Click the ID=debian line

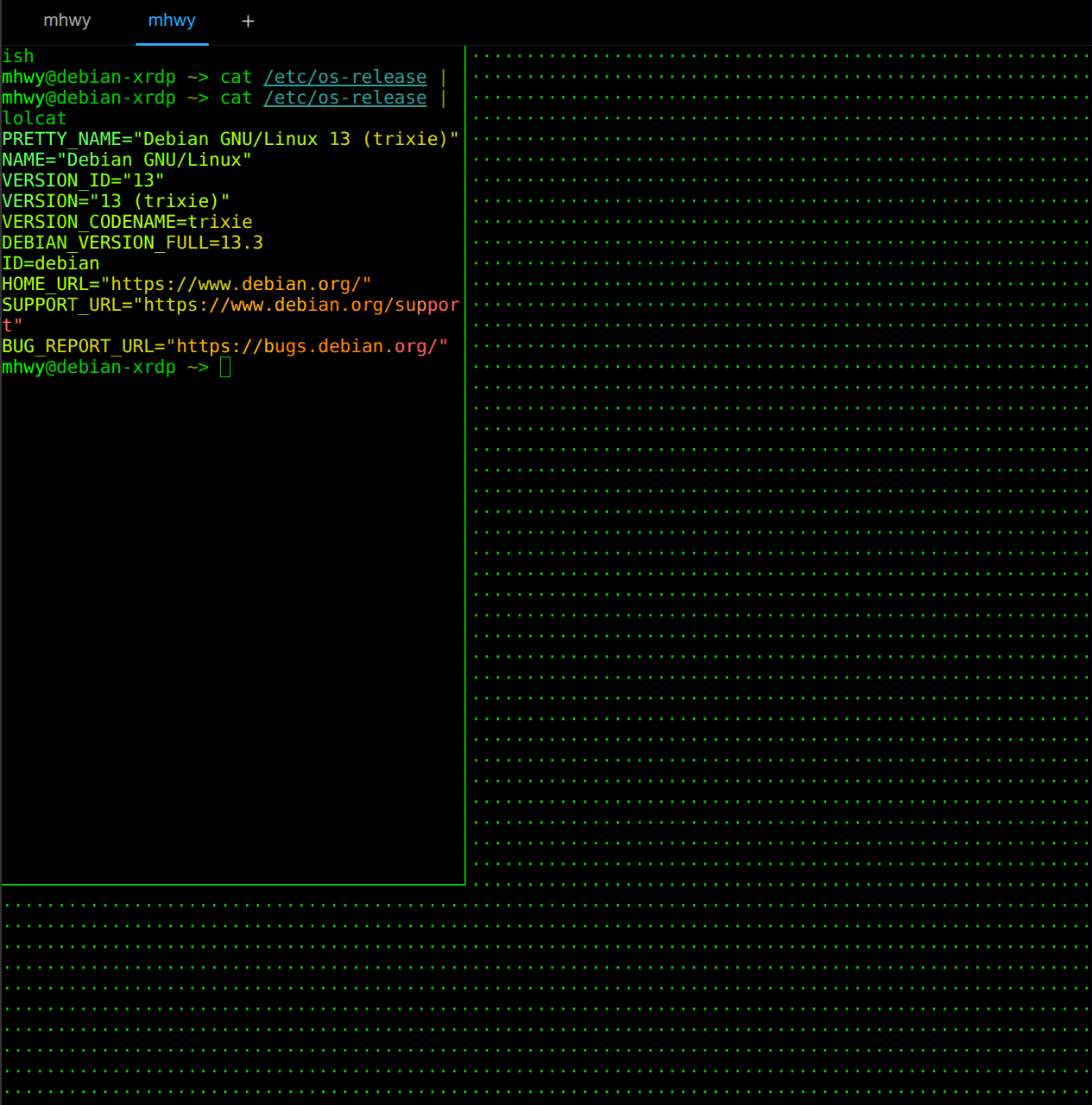click(x=51, y=263)
